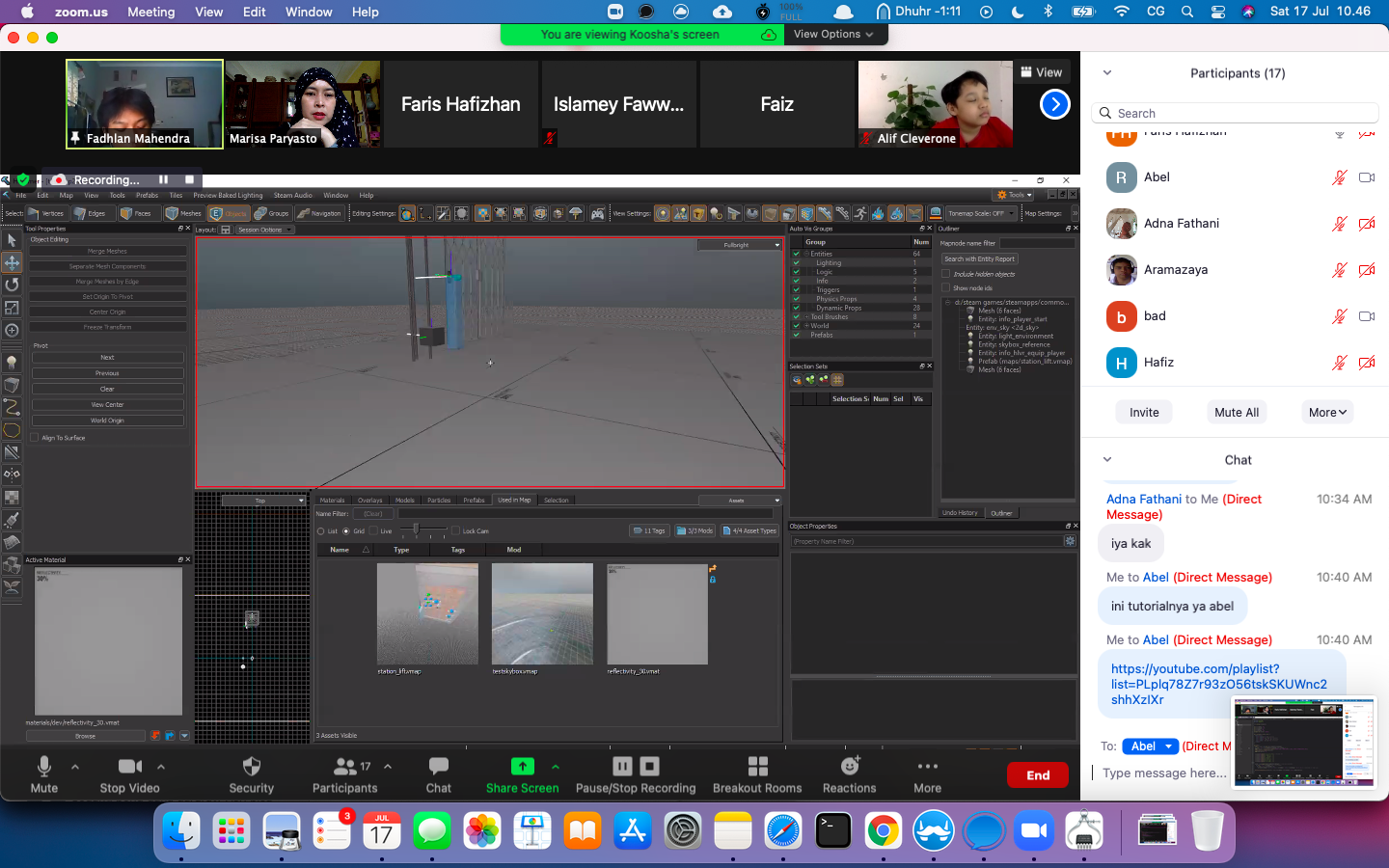Open the Prefabs menu in Hammer
The width and height of the screenshot is (1389, 868).
coord(147,195)
